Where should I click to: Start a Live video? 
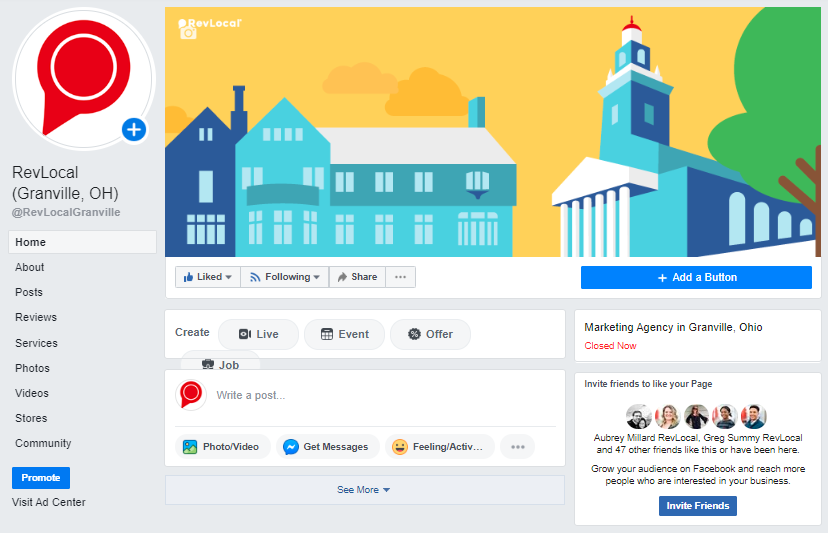pos(258,334)
